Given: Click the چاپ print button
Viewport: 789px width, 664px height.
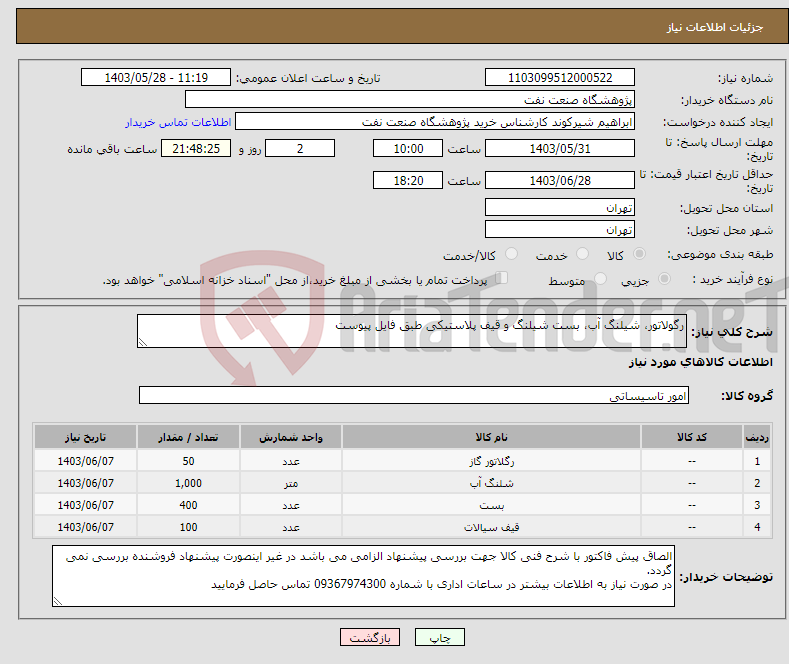Looking at the screenshot, I should click(439, 637).
